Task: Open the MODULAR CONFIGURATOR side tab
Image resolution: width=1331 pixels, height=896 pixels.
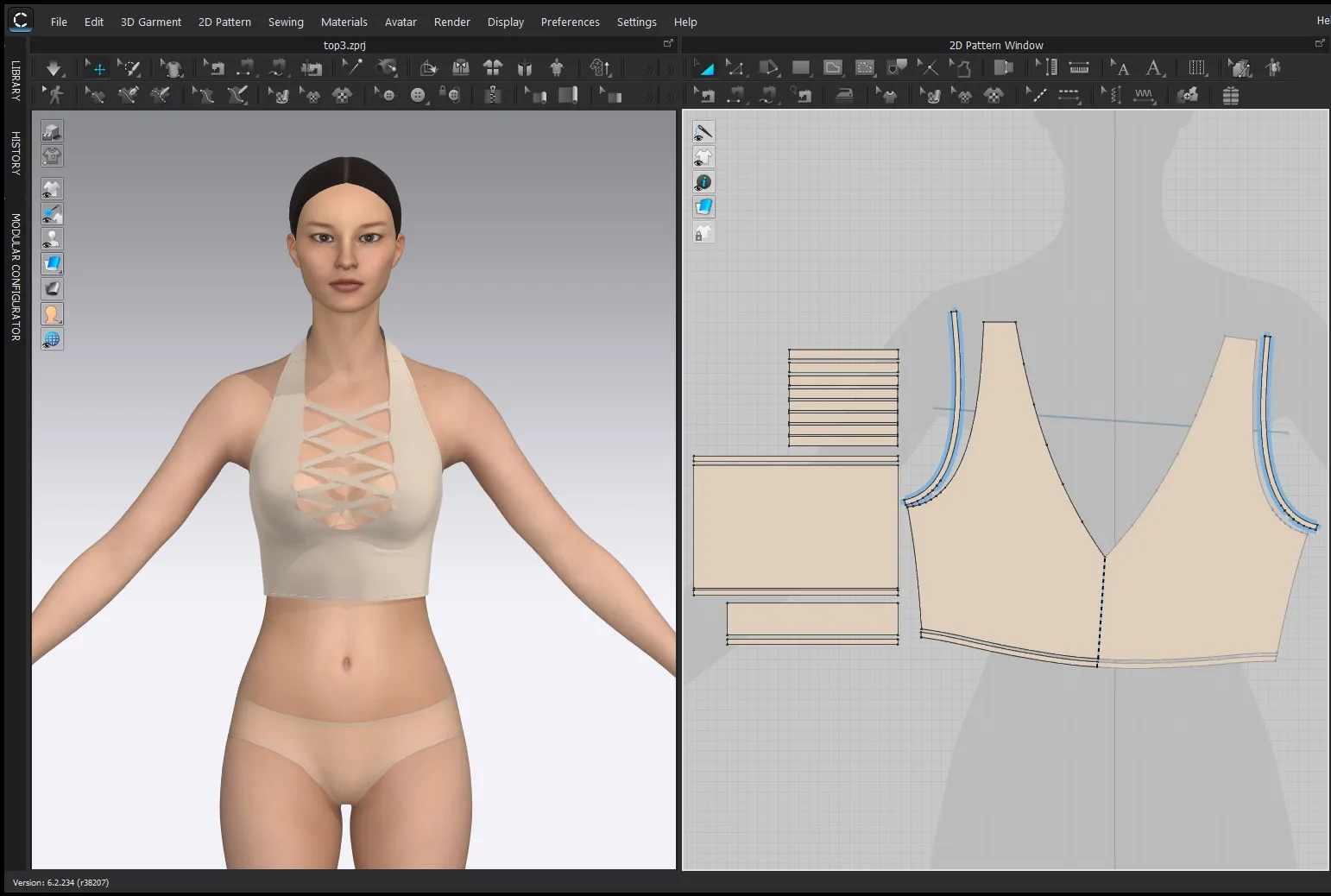Action: tap(15, 277)
